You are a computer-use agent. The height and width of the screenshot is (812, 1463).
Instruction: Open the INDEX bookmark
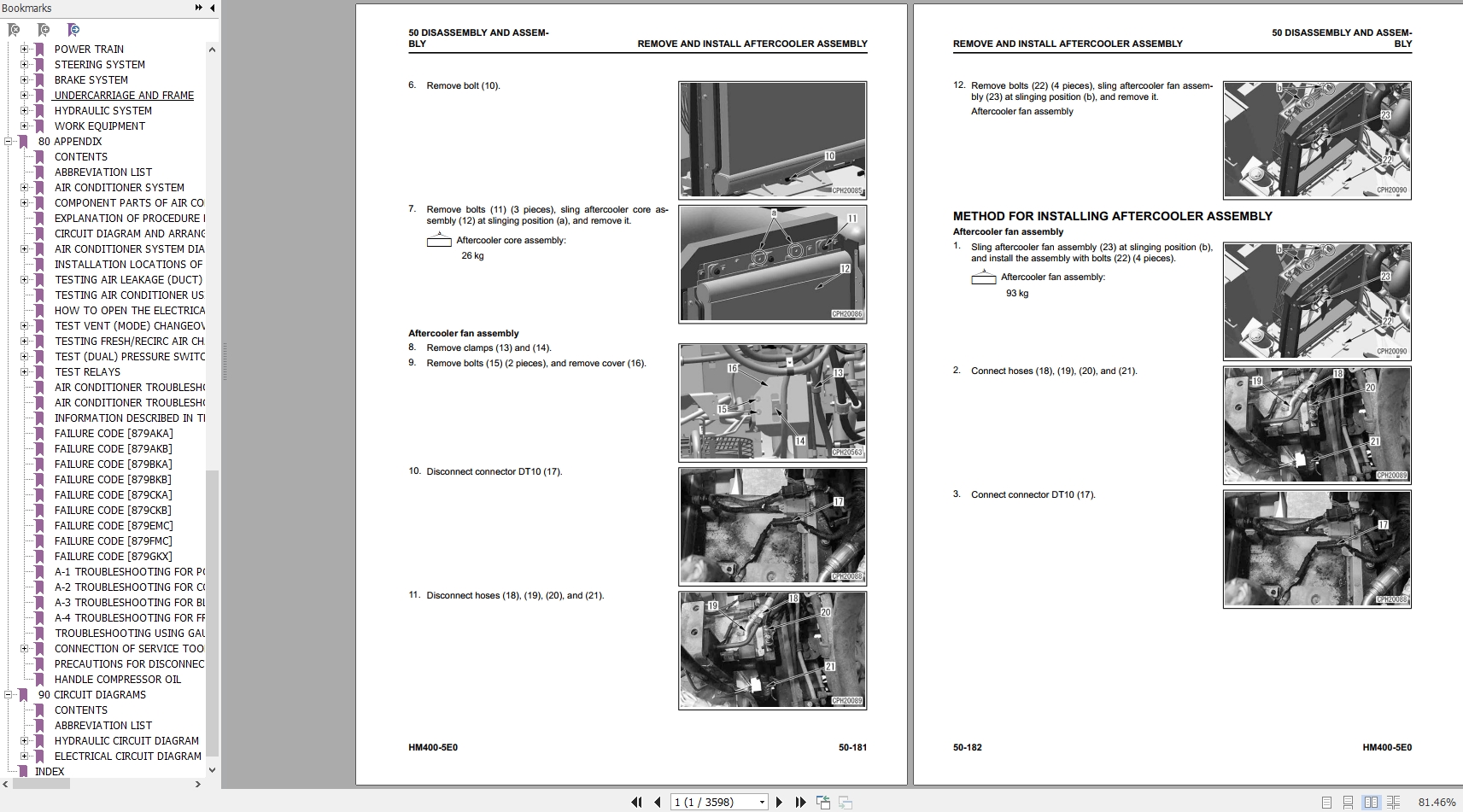50,772
